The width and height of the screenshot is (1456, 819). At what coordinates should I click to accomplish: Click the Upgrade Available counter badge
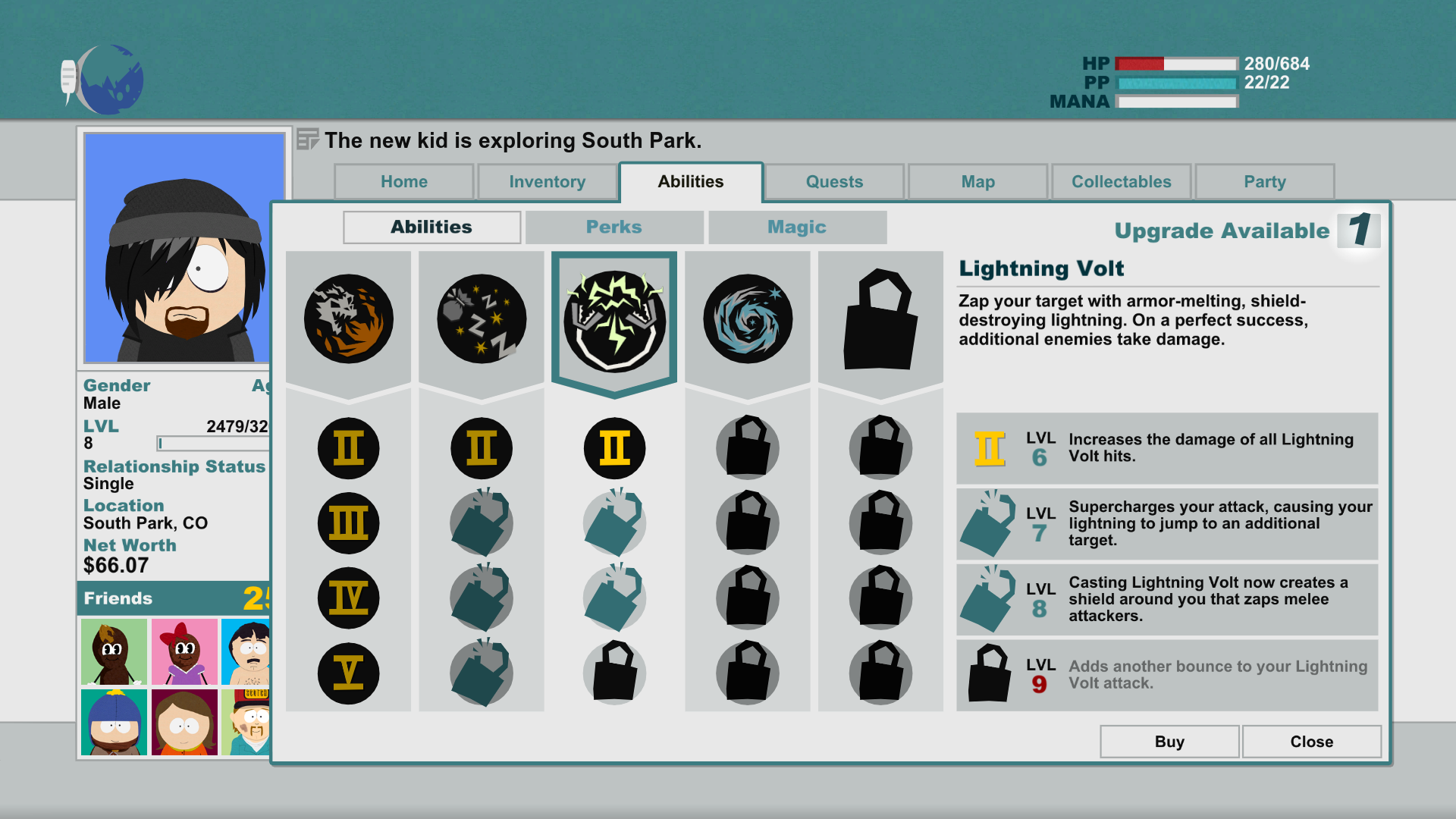point(1358,230)
